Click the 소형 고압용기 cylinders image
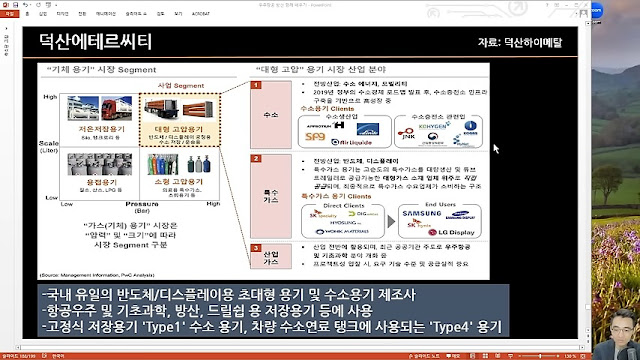Screen dimensions: 640x360 click(x=179, y=164)
